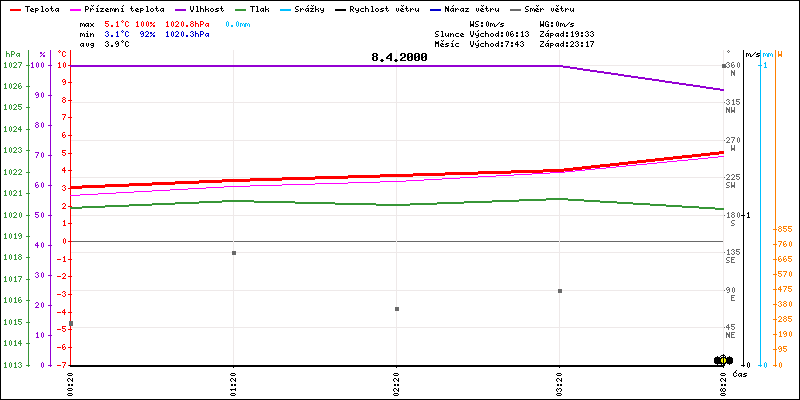Click the hPa pressure axis label
The width and height of the screenshot is (800, 400).
[12, 54]
